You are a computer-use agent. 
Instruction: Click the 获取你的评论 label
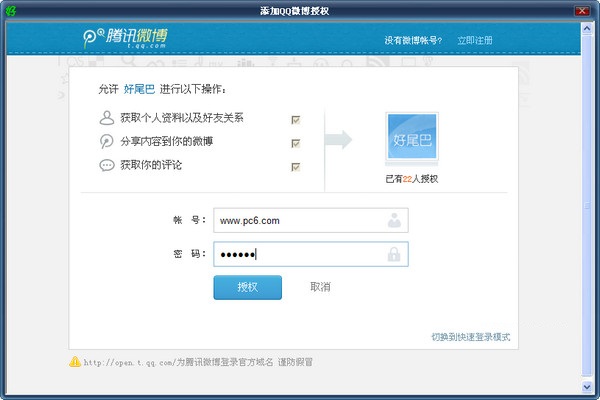tap(151, 165)
